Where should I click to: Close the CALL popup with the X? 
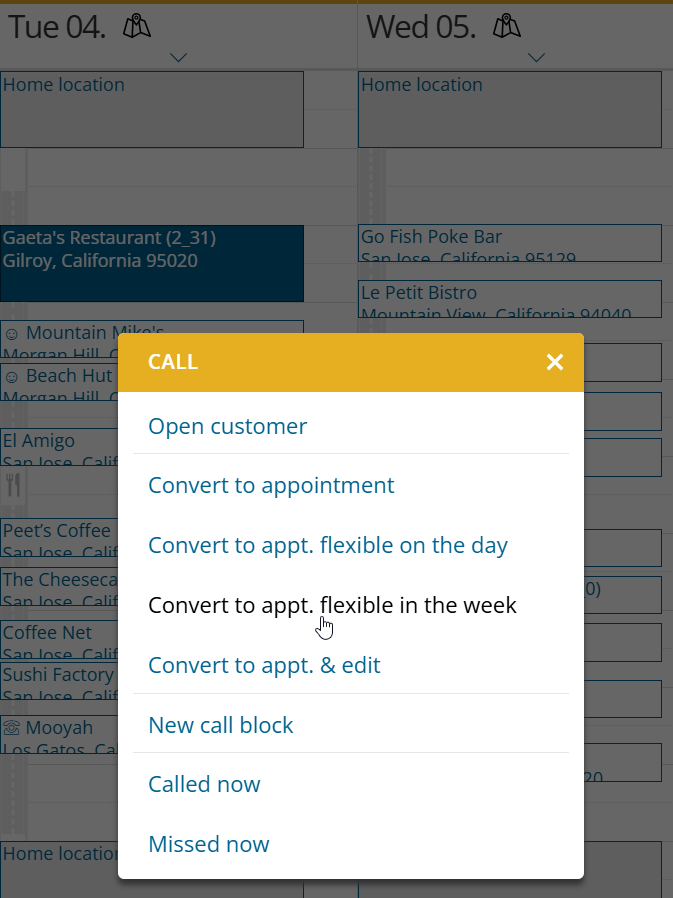pos(555,362)
